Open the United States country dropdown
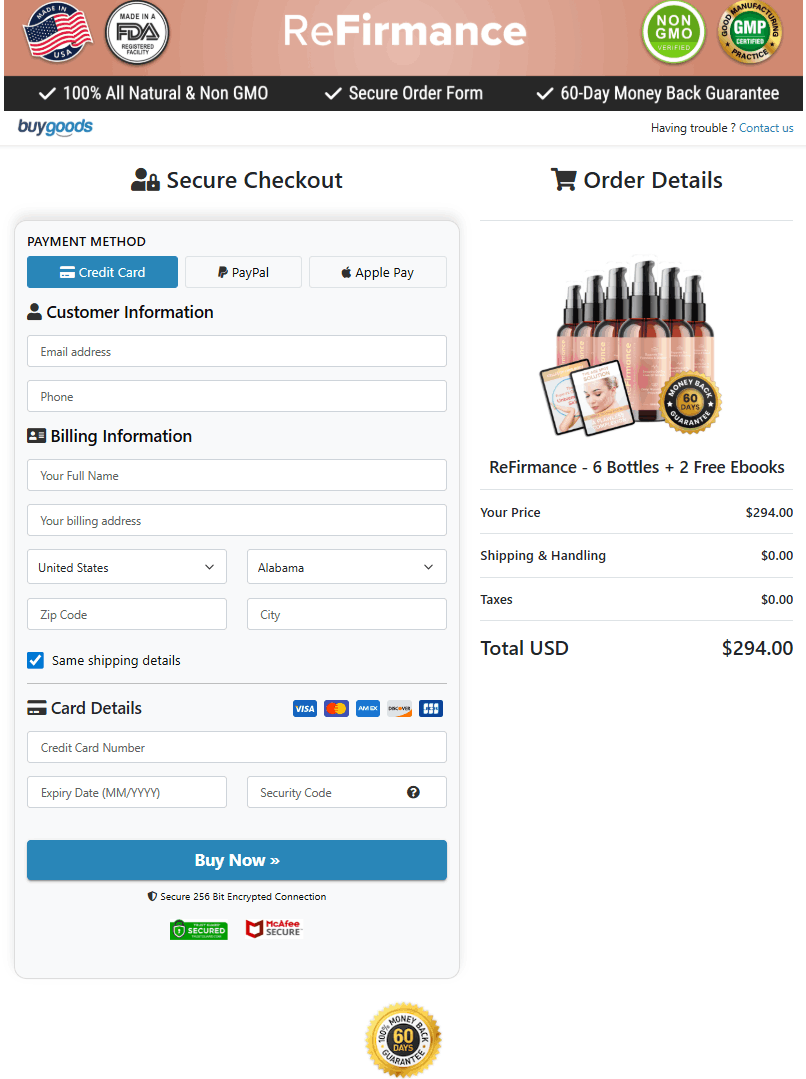This screenshot has height=1079, width=806. [x=126, y=567]
